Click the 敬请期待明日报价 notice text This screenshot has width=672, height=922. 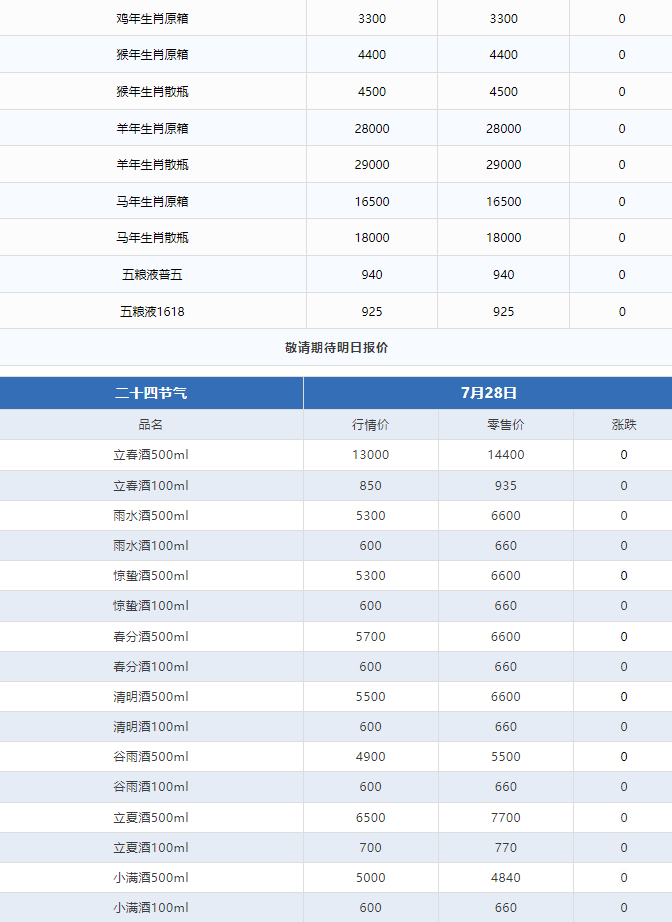tap(336, 348)
